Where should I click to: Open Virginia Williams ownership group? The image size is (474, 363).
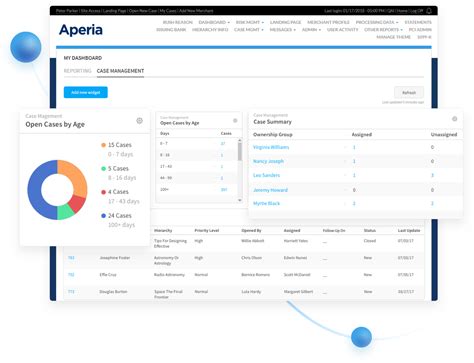click(271, 147)
